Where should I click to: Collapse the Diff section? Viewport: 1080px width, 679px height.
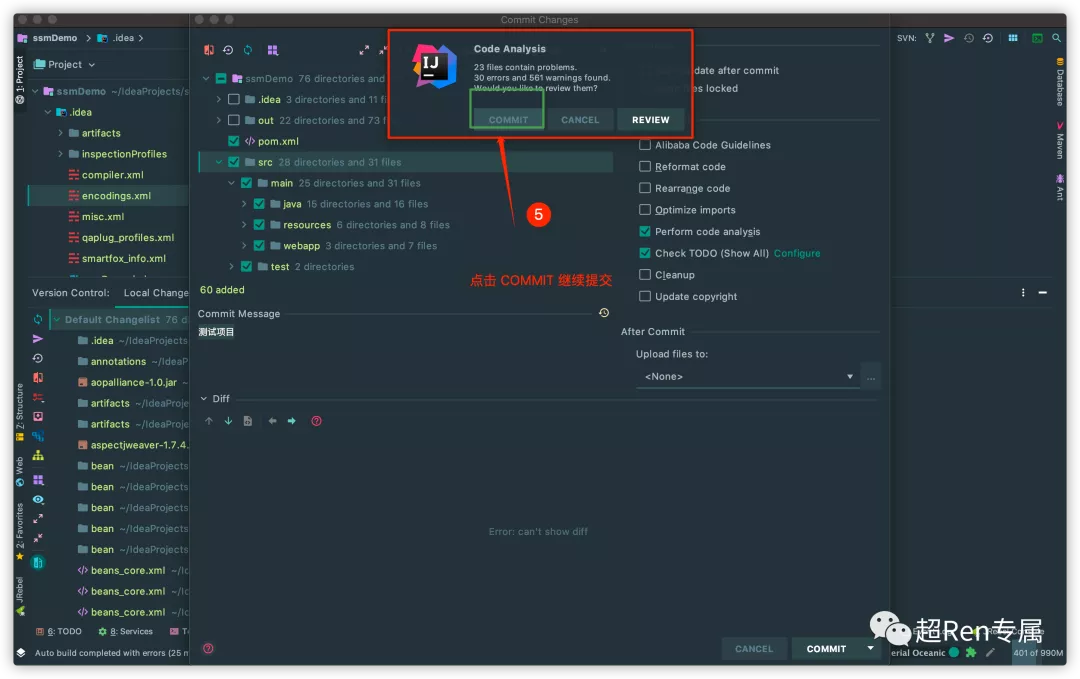204,399
